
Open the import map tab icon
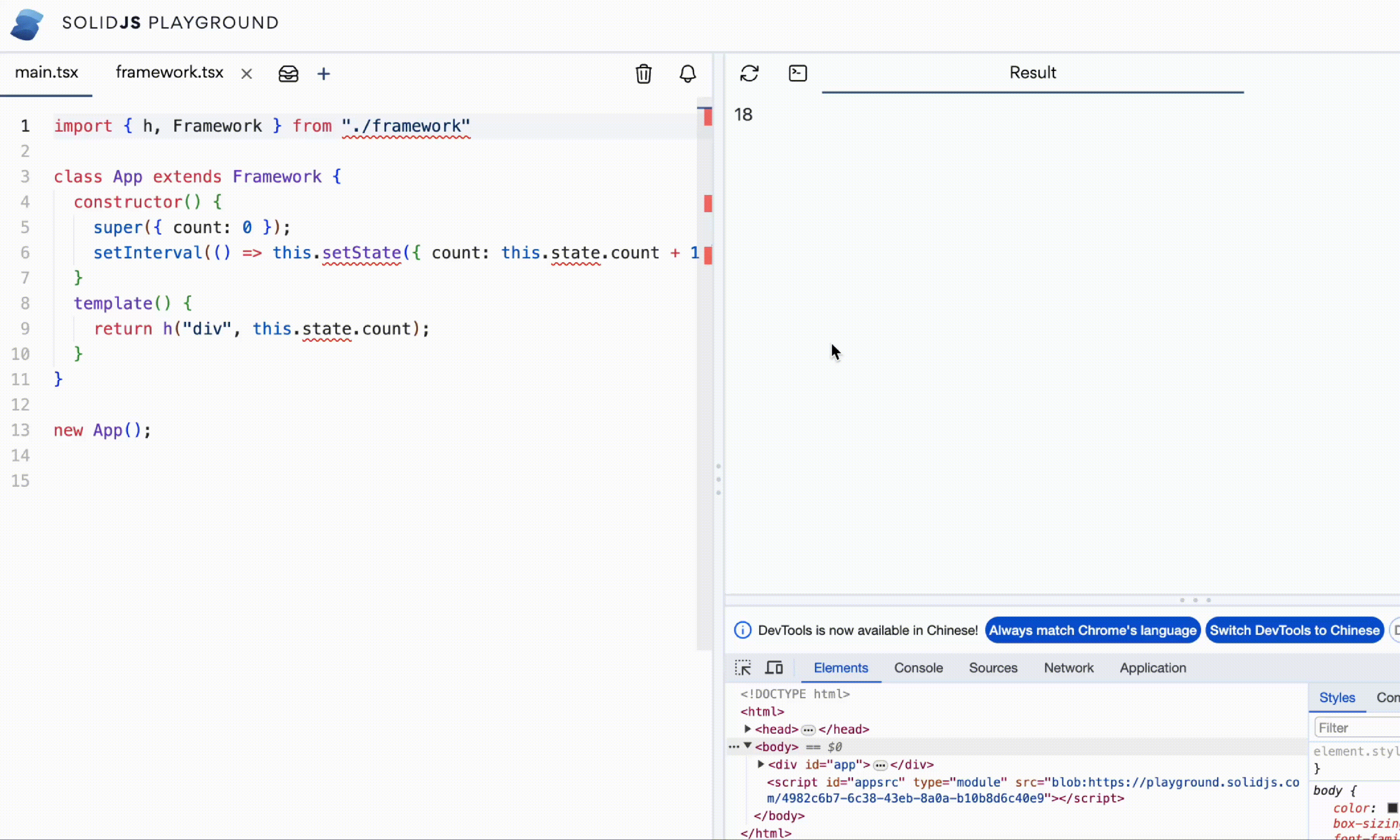tap(288, 73)
